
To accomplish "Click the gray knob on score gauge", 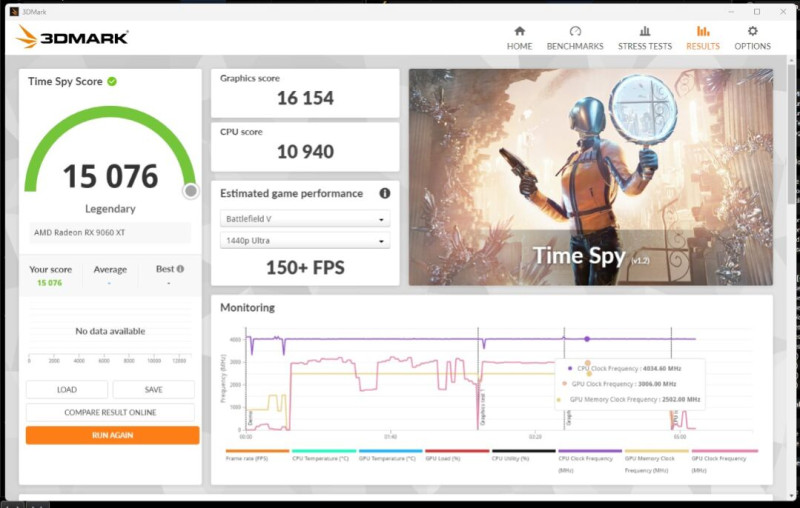I will click(191, 191).
